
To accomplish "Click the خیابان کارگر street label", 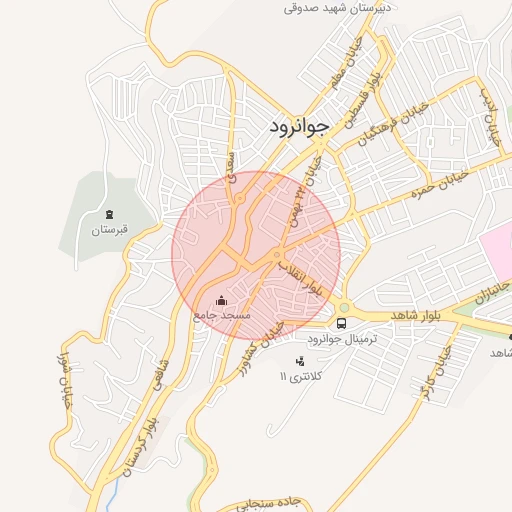I will [437, 373].
